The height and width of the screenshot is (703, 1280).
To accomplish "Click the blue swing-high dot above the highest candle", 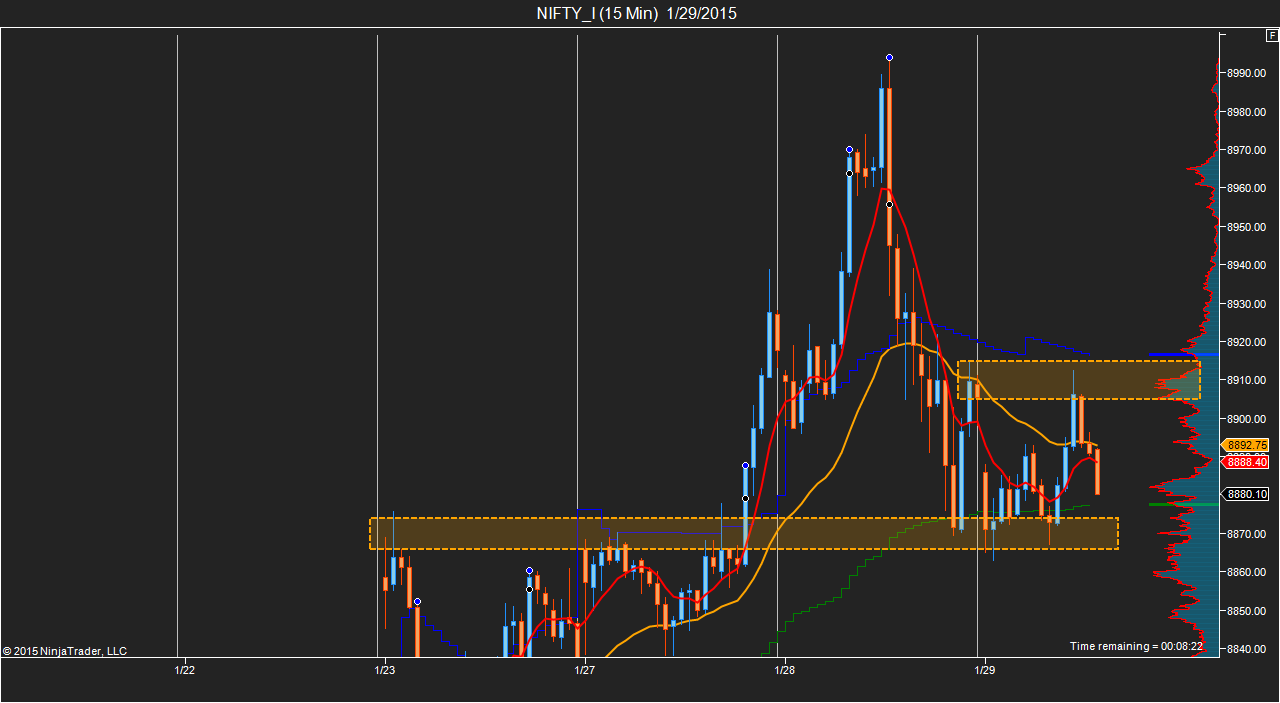I will click(x=889, y=57).
